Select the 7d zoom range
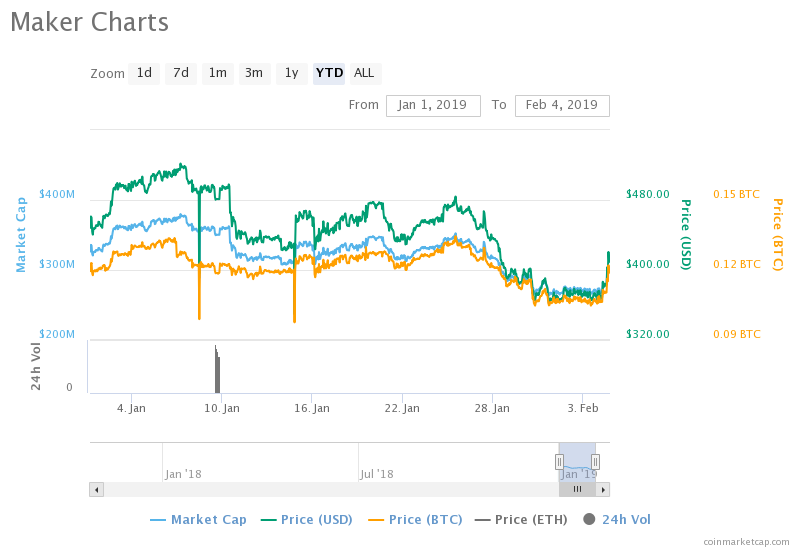This screenshot has width=800, height=550. 181,73
